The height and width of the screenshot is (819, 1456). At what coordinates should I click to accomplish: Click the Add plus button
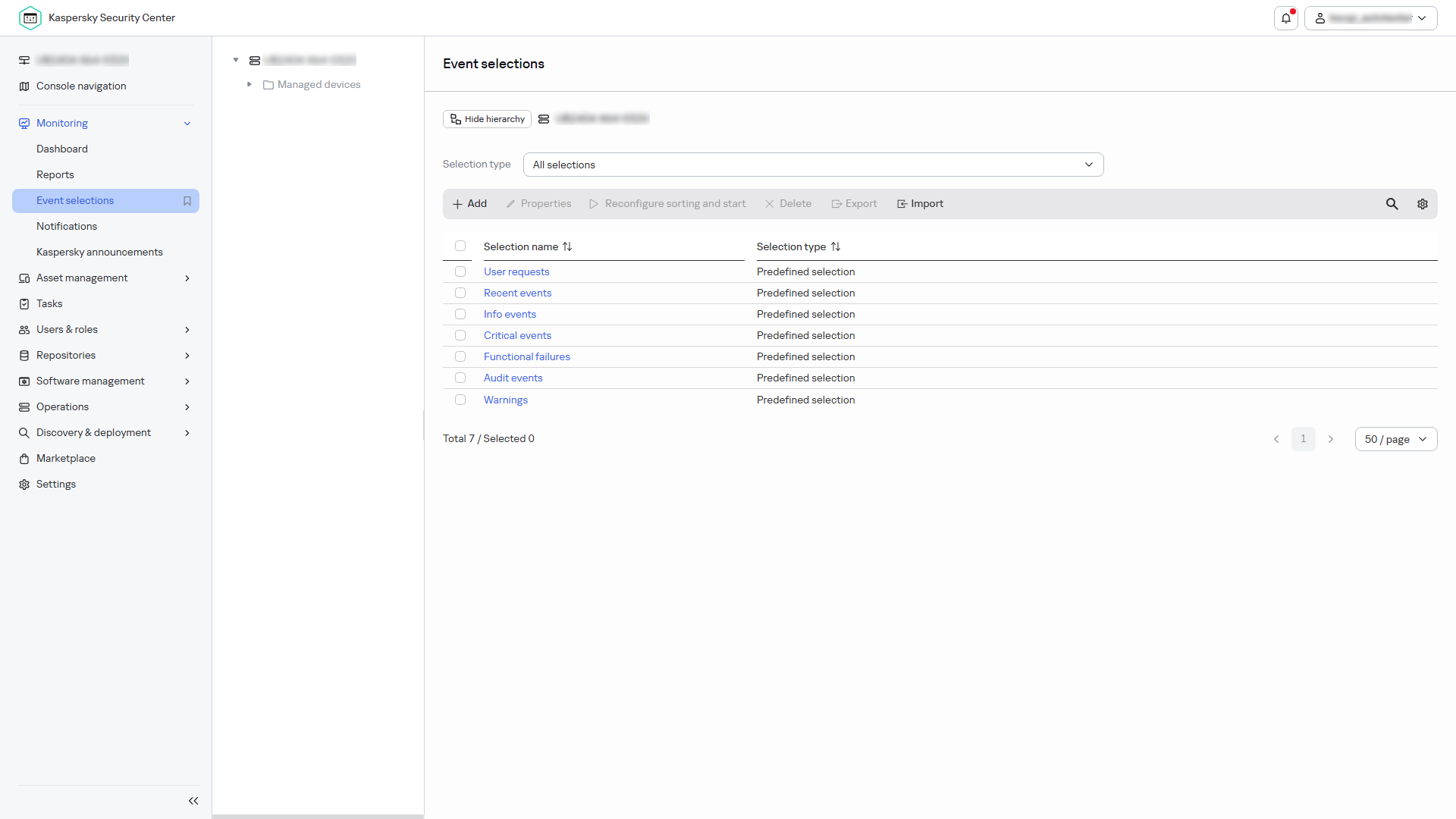tap(469, 204)
